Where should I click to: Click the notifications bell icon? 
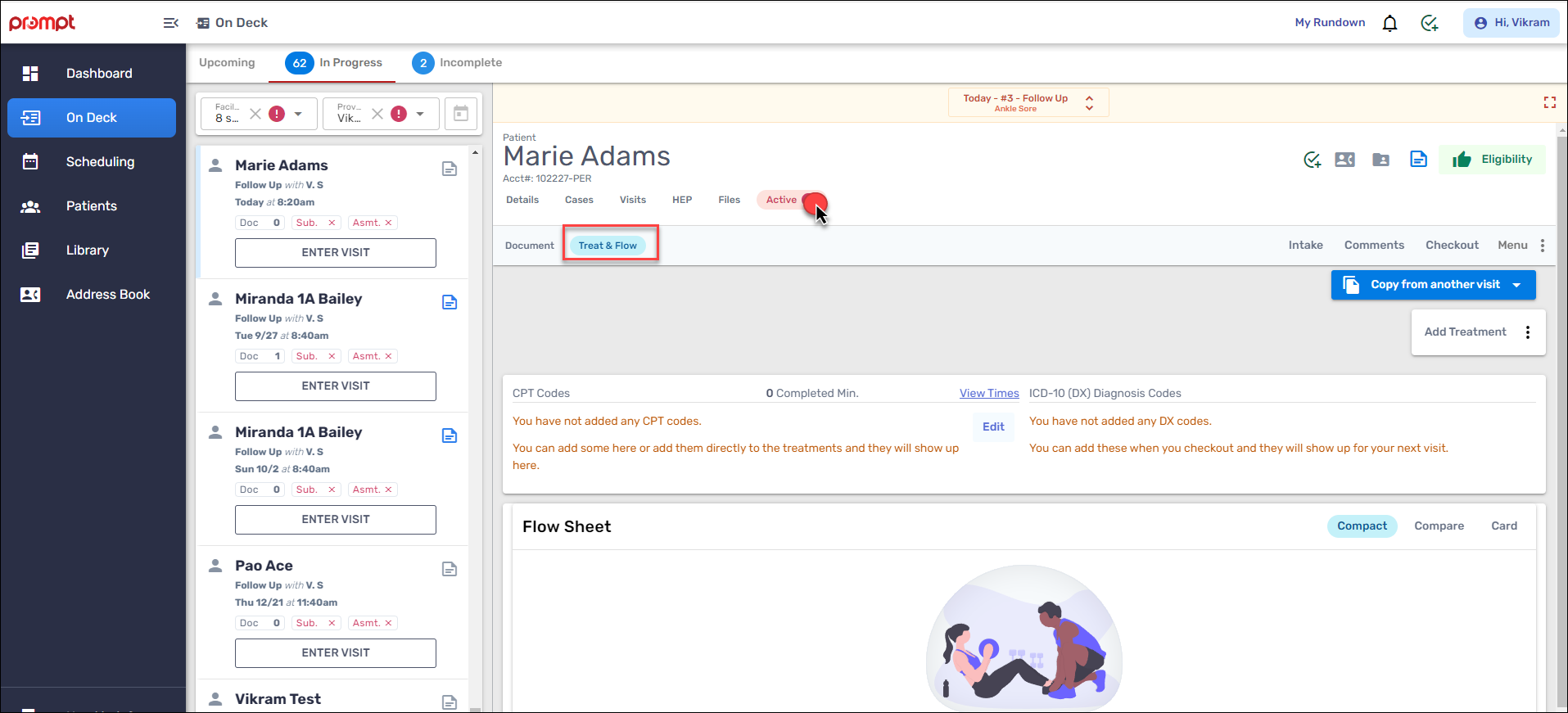point(1390,23)
